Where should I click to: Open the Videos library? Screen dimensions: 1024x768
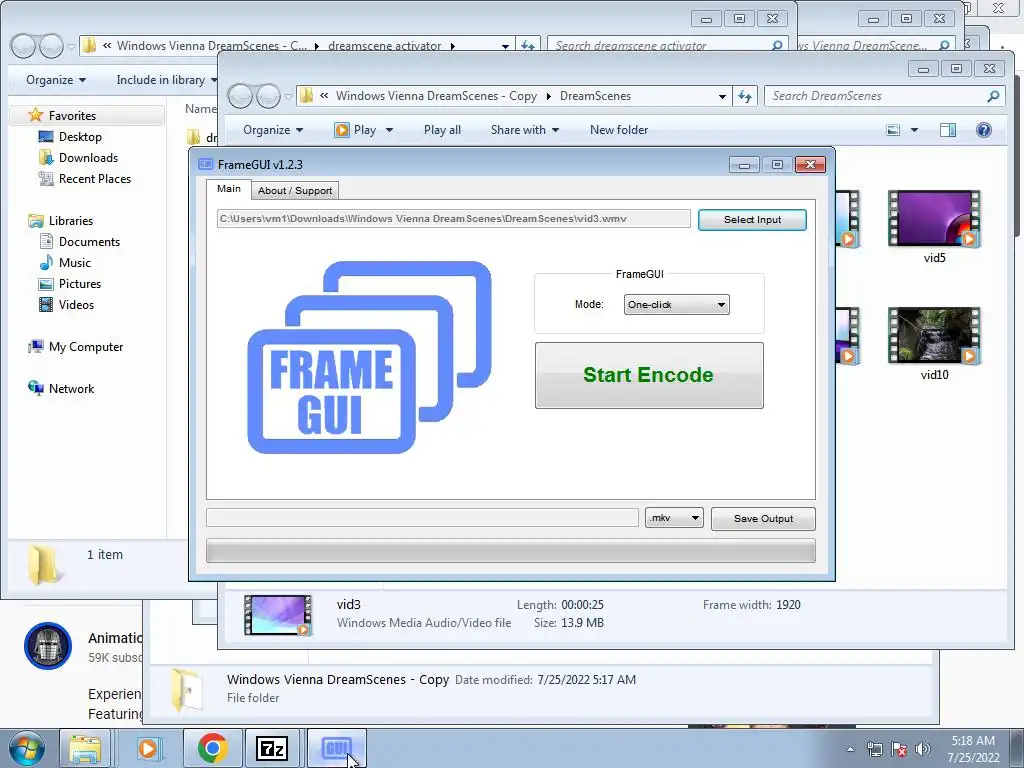(x=76, y=304)
